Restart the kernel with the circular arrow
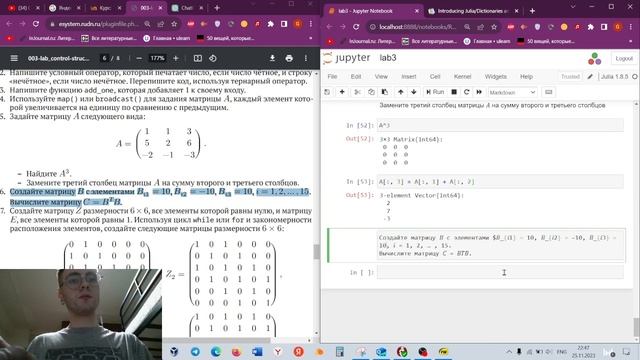 [466, 92]
